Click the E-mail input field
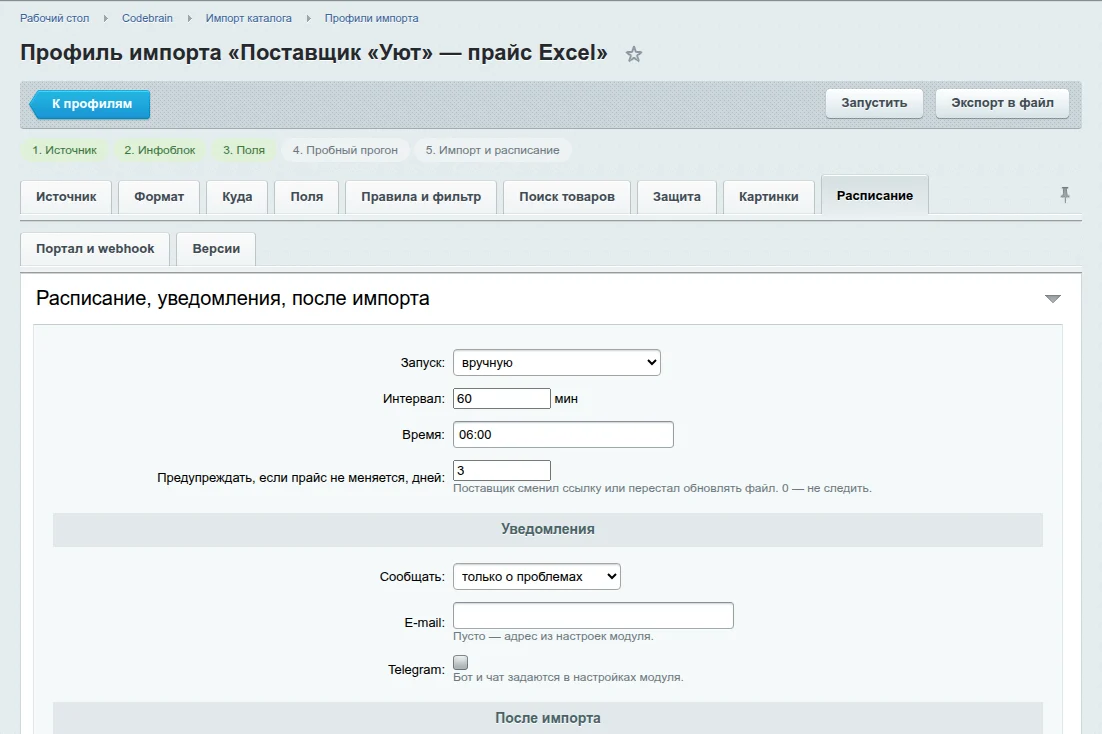The height and width of the screenshot is (734, 1102). click(x=593, y=615)
